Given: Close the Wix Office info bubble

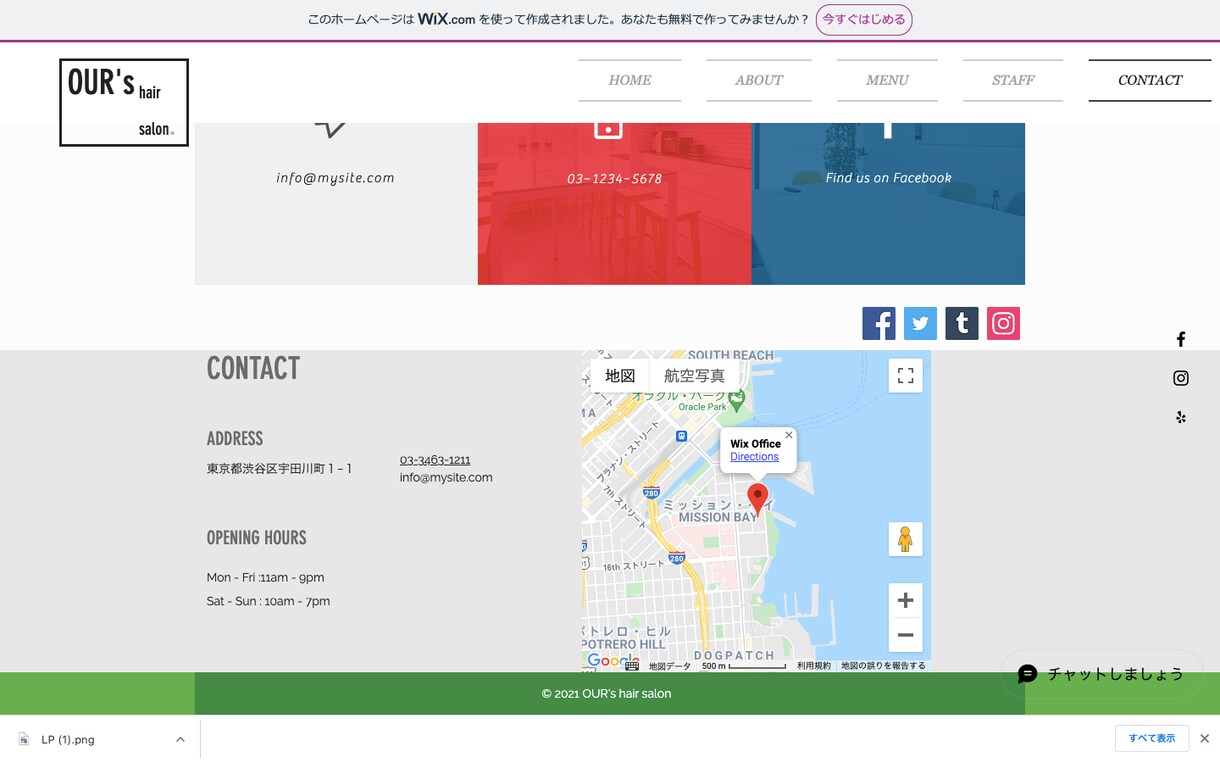Looking at the screenshot, I should coord(789,435).
